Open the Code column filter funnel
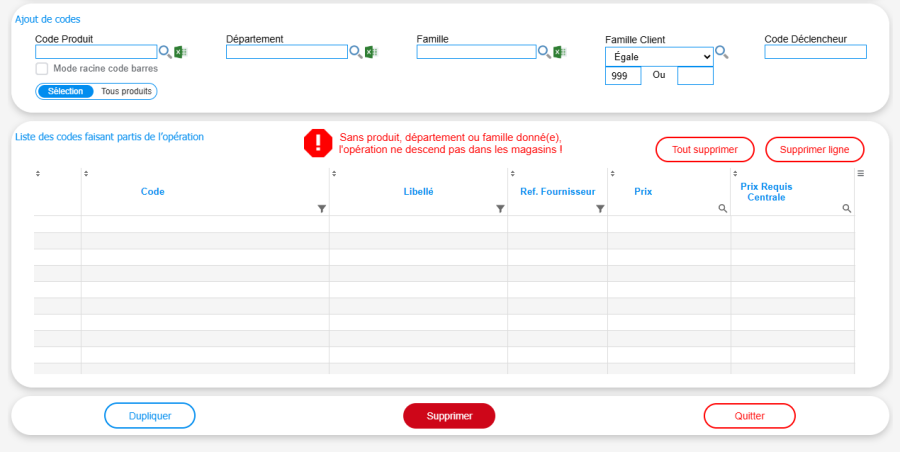 click(321, 209)
